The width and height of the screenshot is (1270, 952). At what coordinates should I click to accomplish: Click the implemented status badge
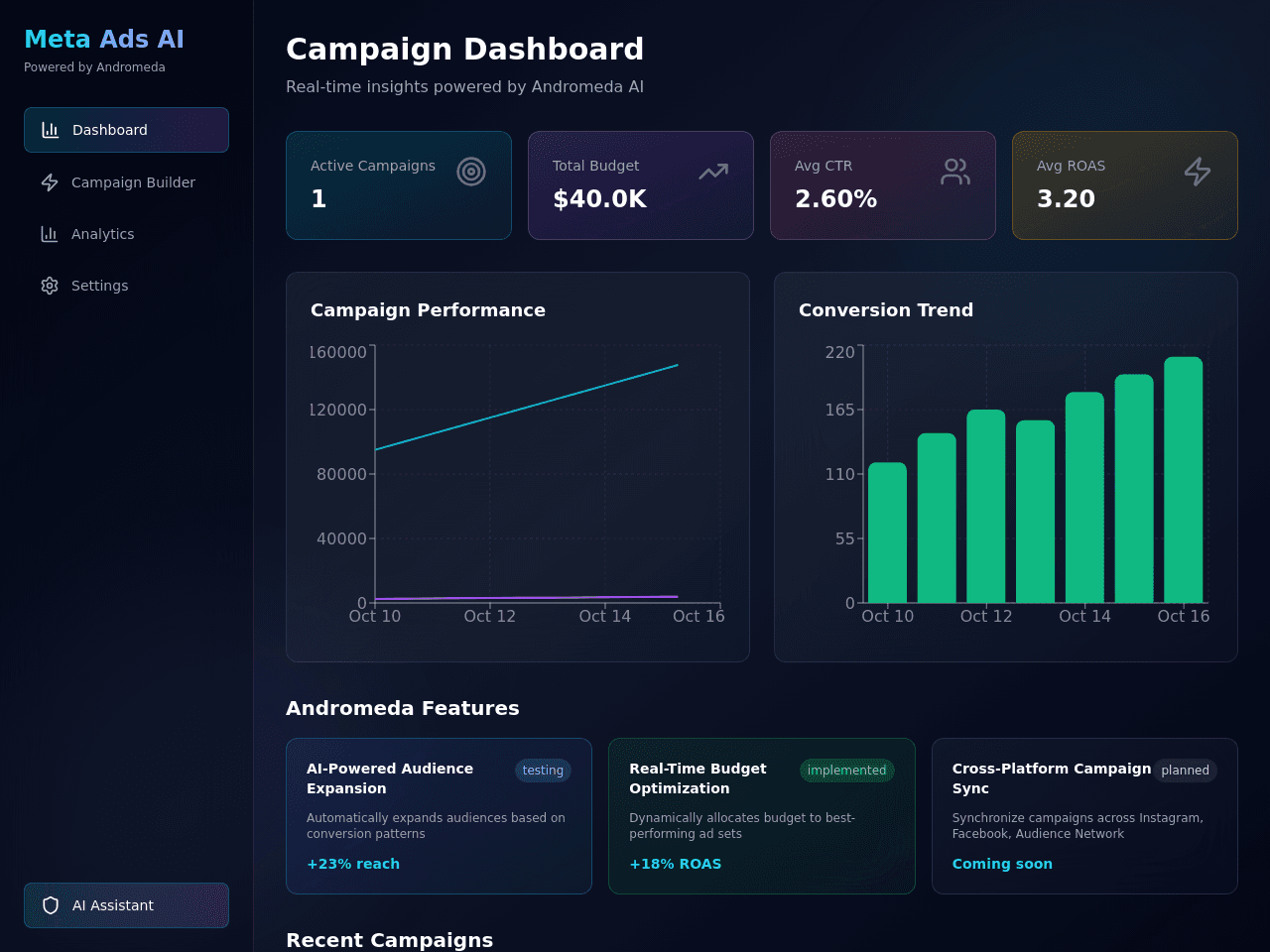[x=846, y=771]
